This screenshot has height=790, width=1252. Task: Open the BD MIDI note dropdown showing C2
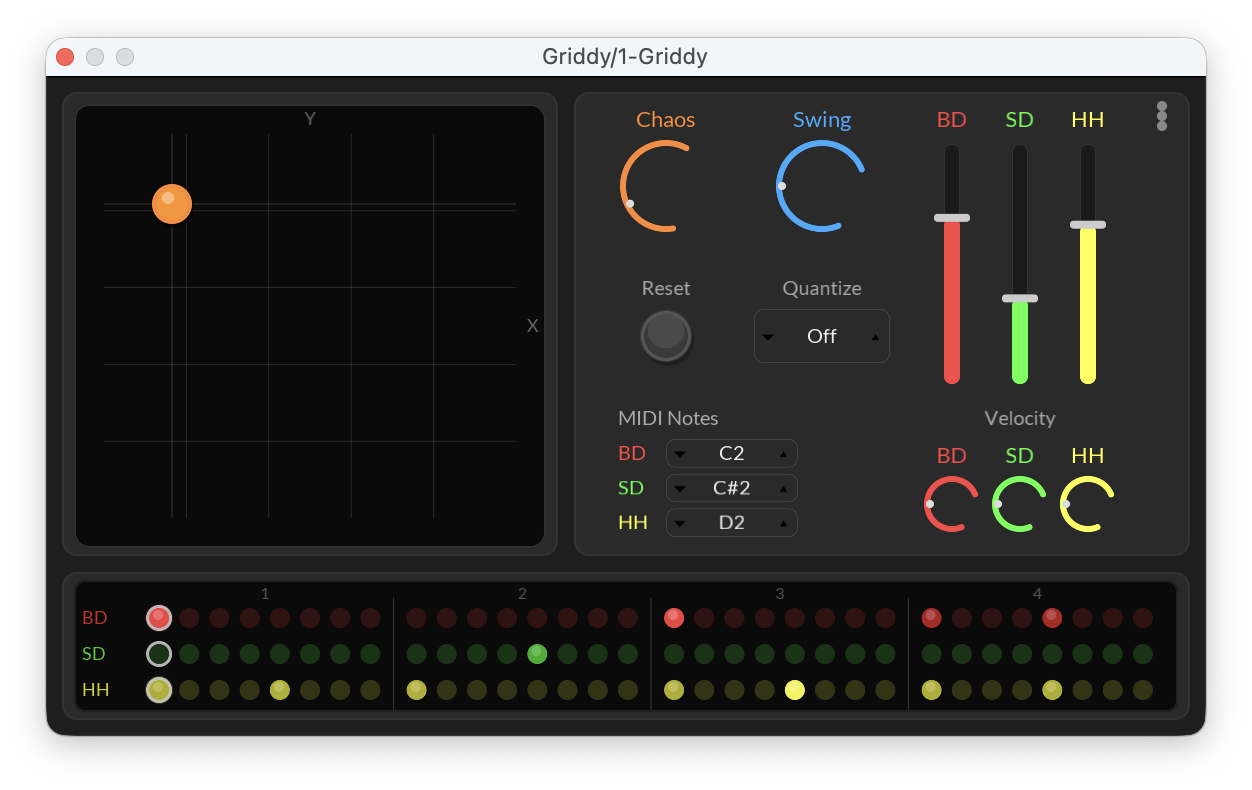click(x=731, y=453)
